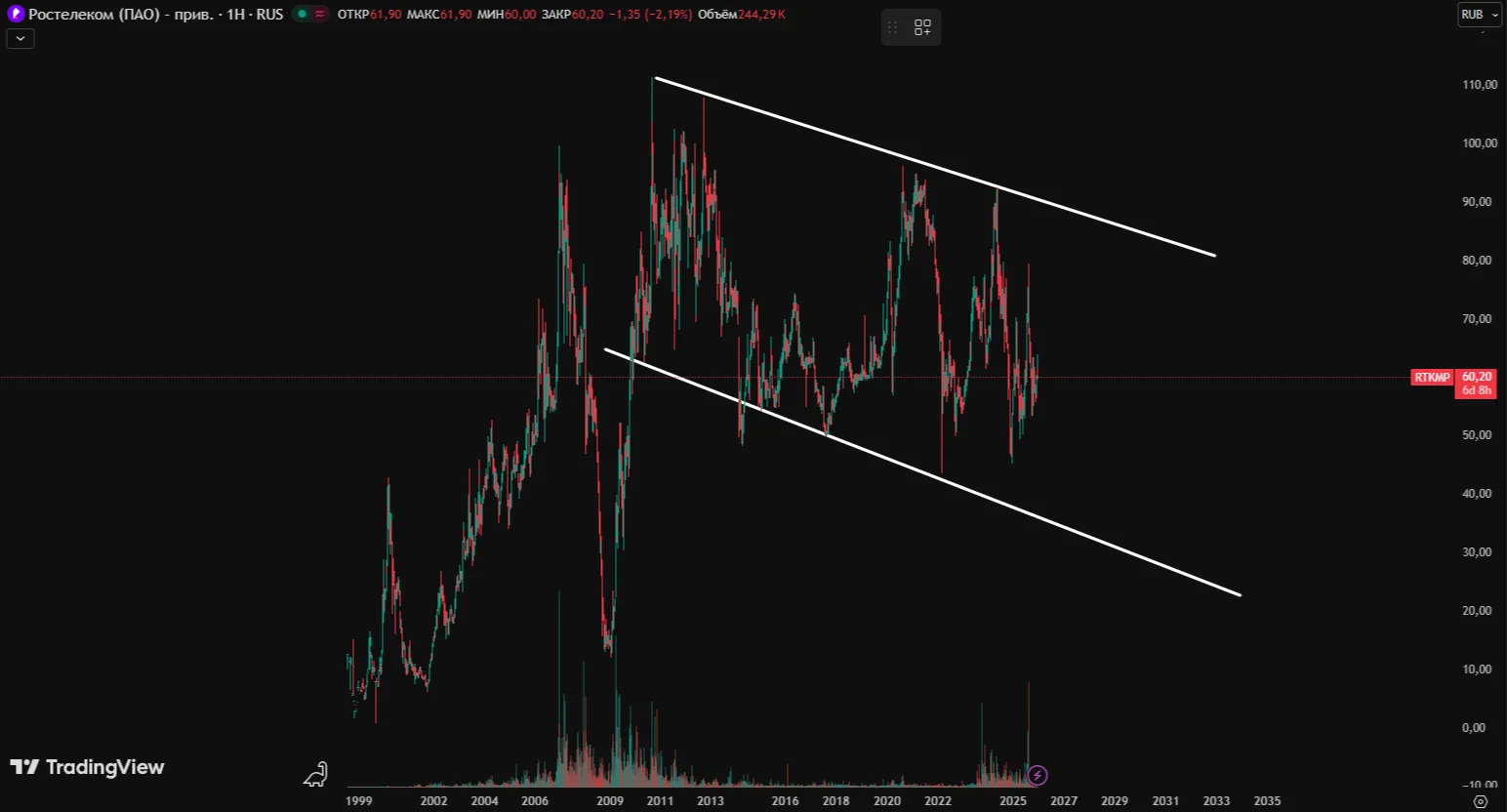
Task: Click the Rostelecom purple symbol logo icon
Action: [16, 14]
